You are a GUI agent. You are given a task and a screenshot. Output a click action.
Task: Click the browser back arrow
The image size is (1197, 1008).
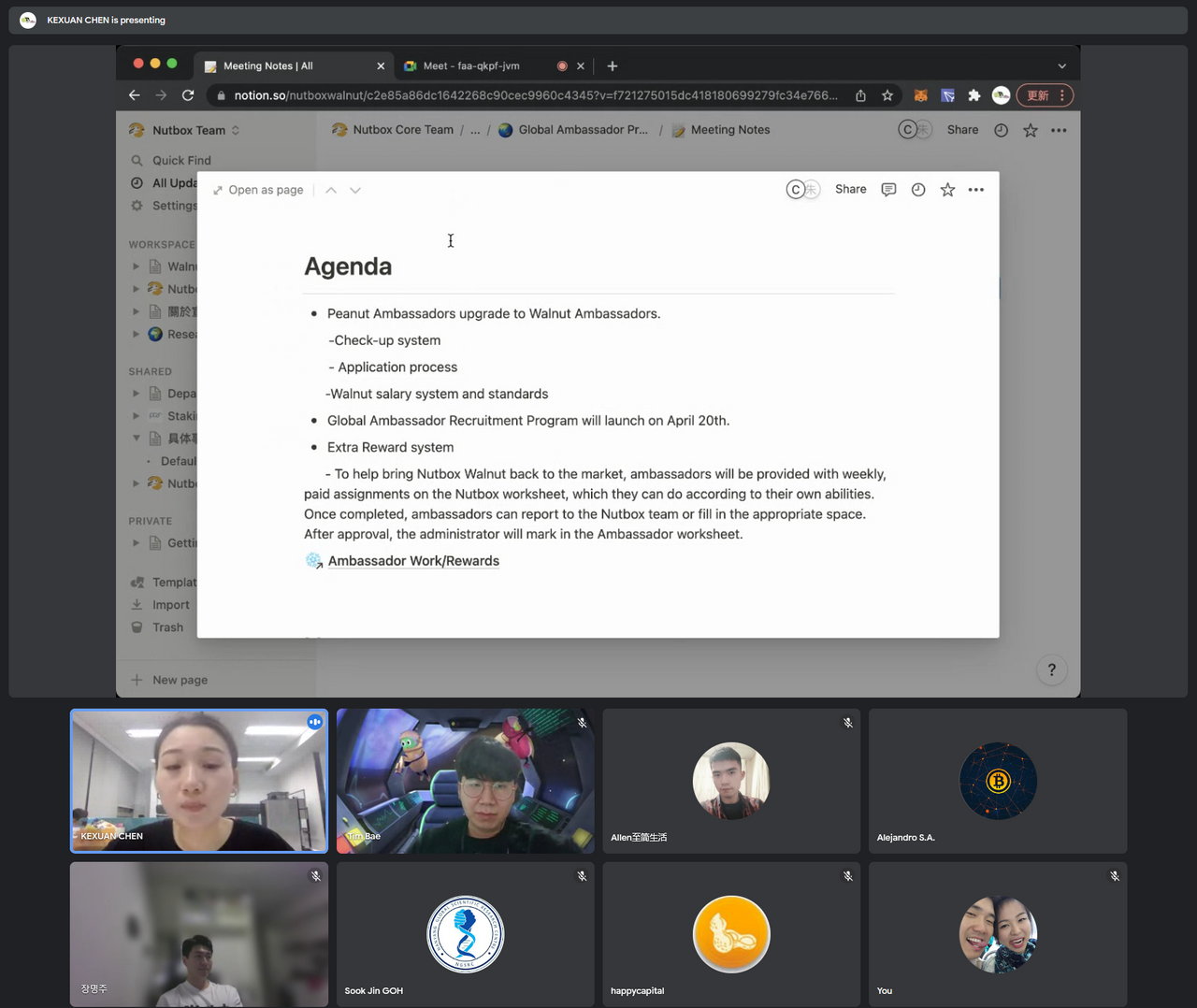pos(135,95)
